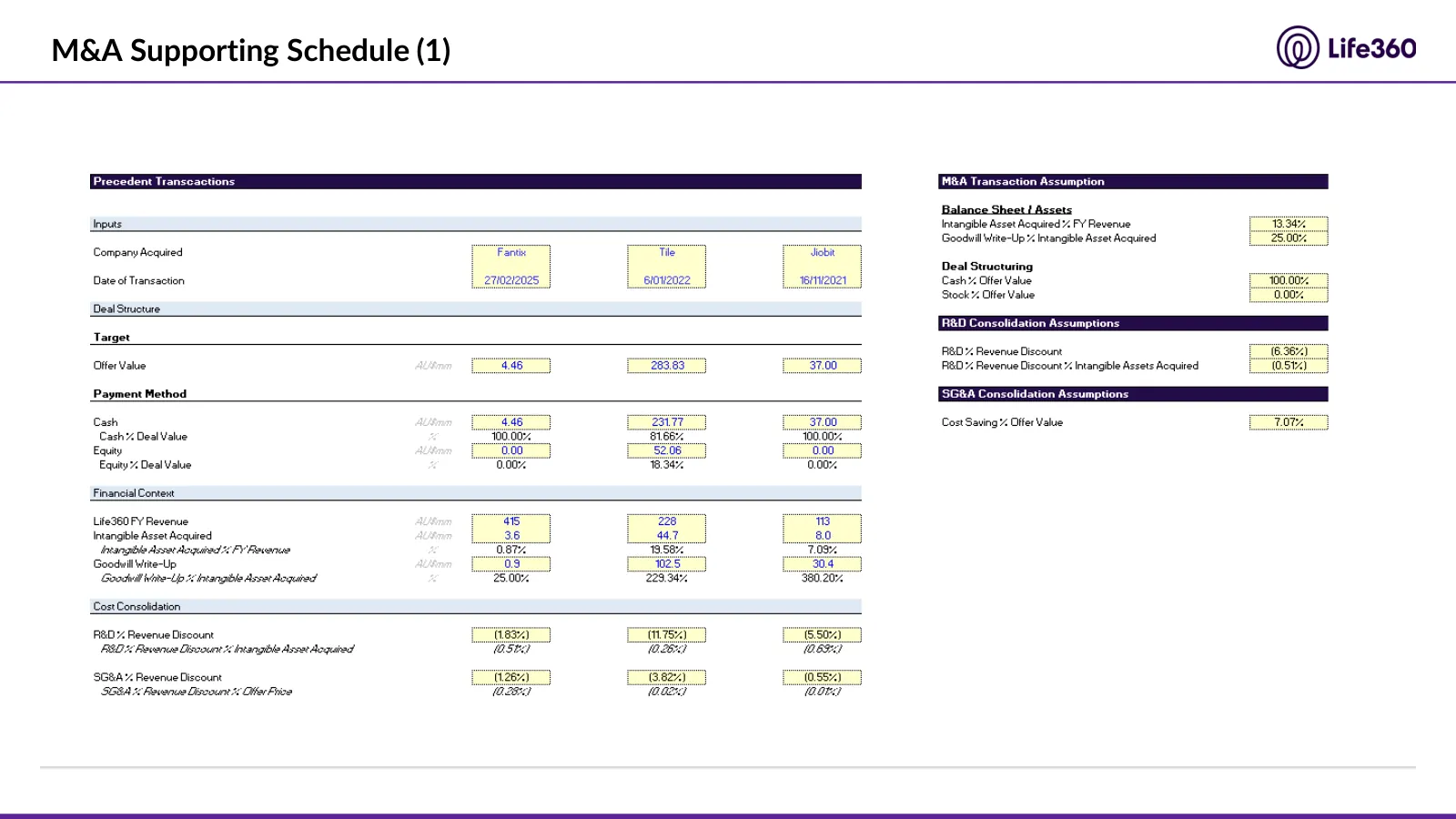Click the Equity cell showing 52.06
Image resolution: width=1456 pixels, height=819 pixels.
pos(667,450)
